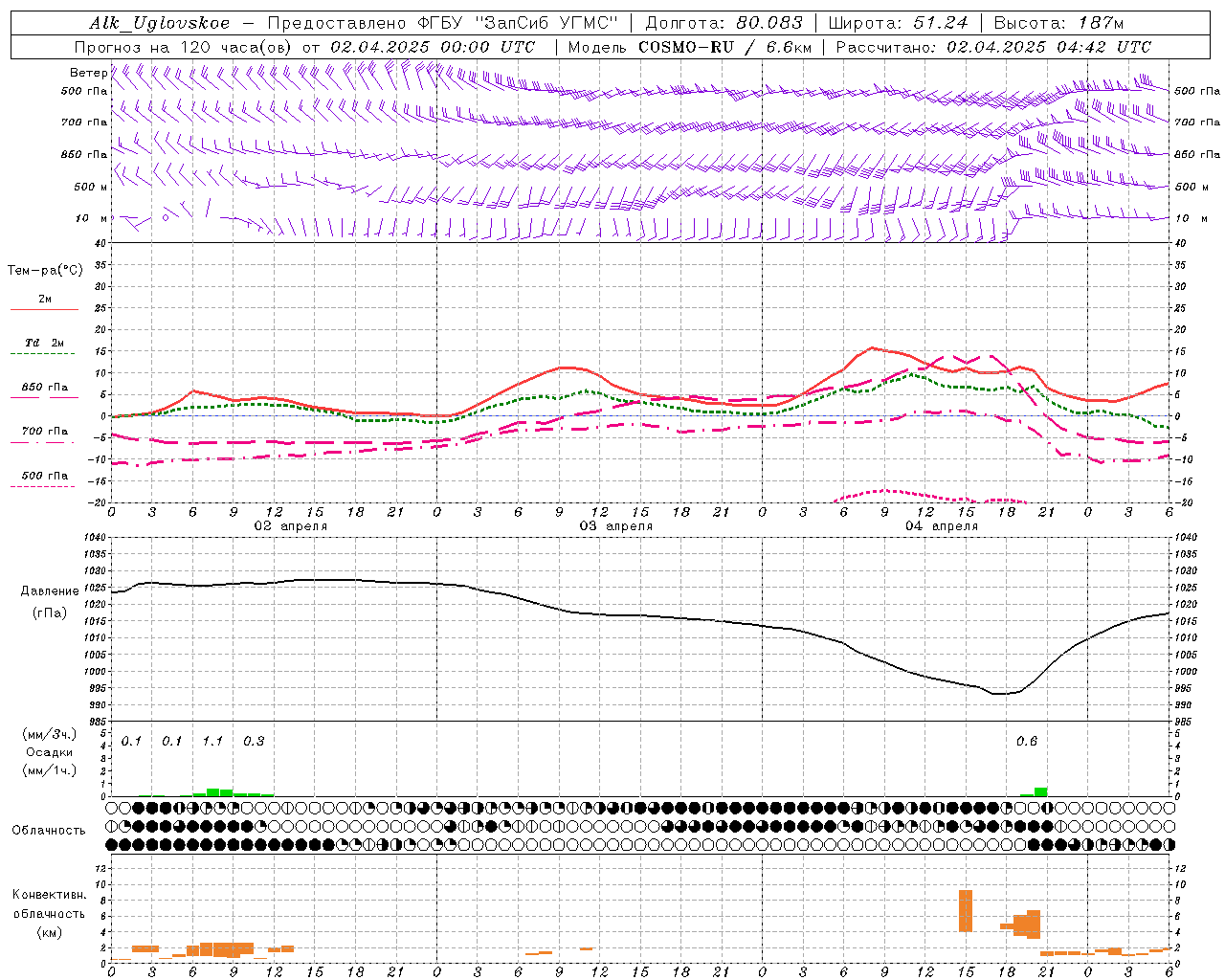The height and width of the screenshot is (980, 1225).
Task: Click the precipitation value 0.3
Action: (254, 742)
